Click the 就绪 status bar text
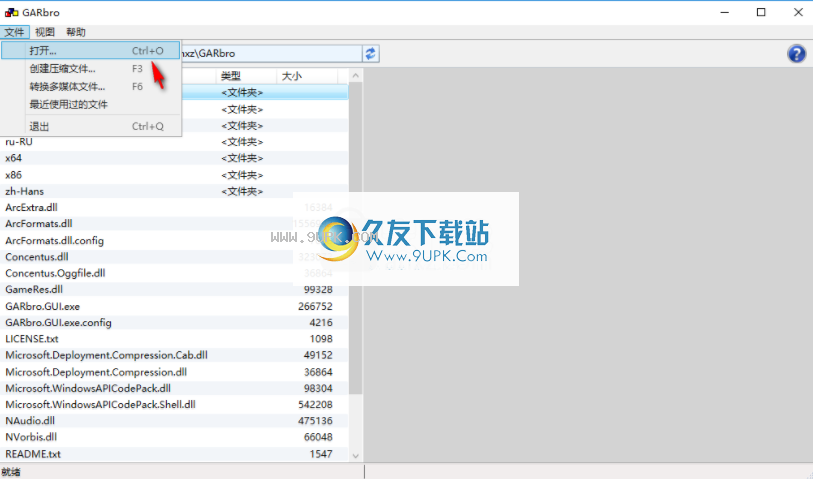Screen dimensions: 813x479 [11, 472]
